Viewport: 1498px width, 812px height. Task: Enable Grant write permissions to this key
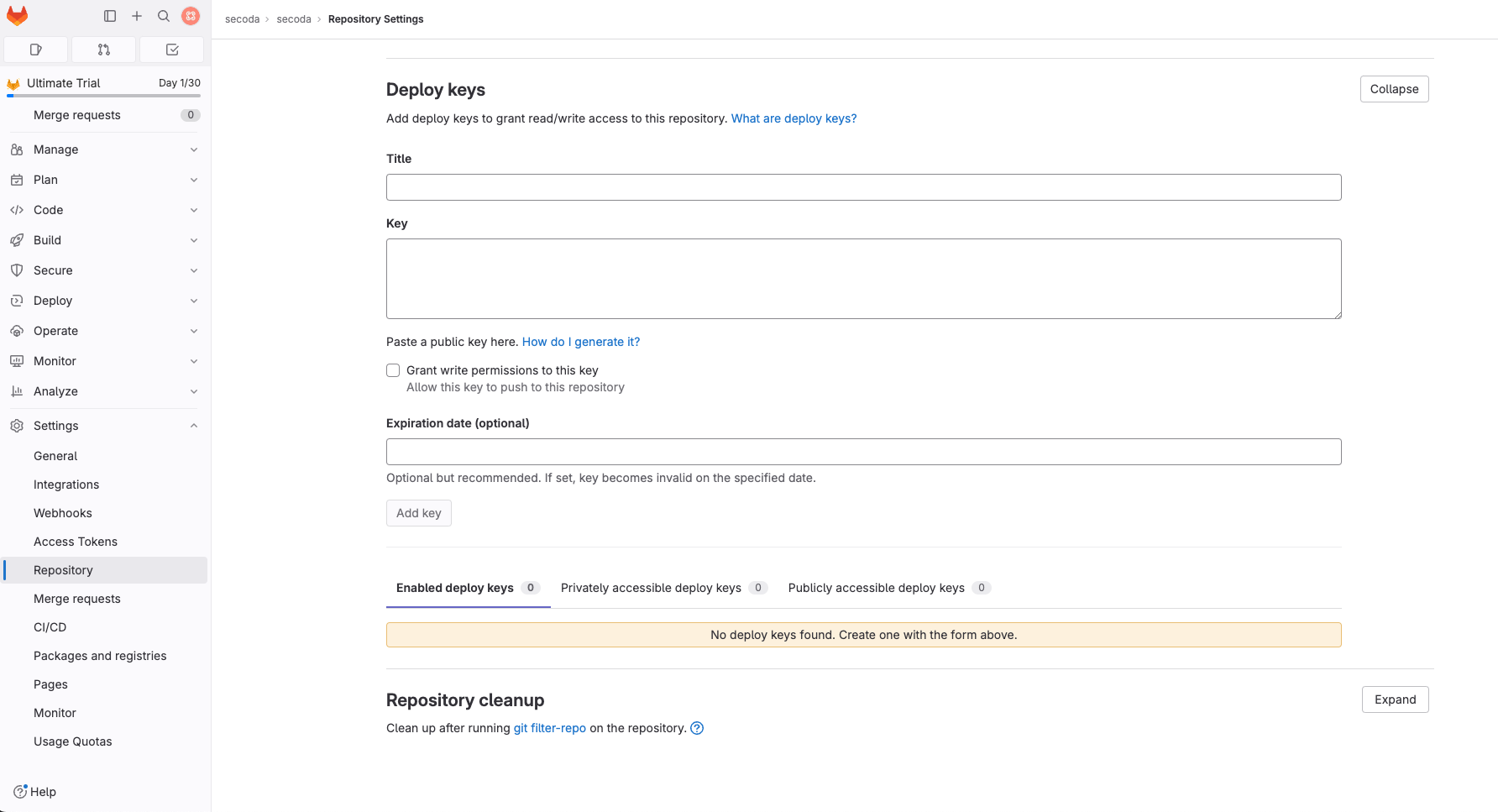click(393, 370)
